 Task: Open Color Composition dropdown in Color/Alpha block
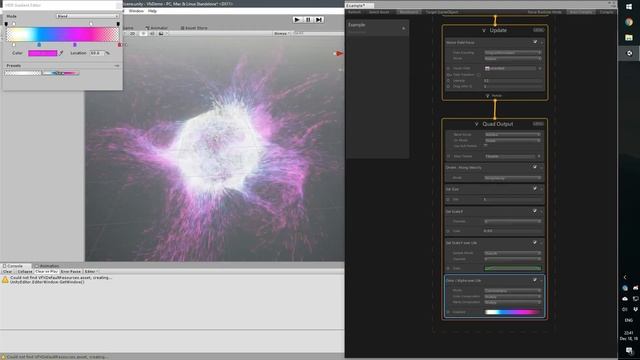click(513, 296)
